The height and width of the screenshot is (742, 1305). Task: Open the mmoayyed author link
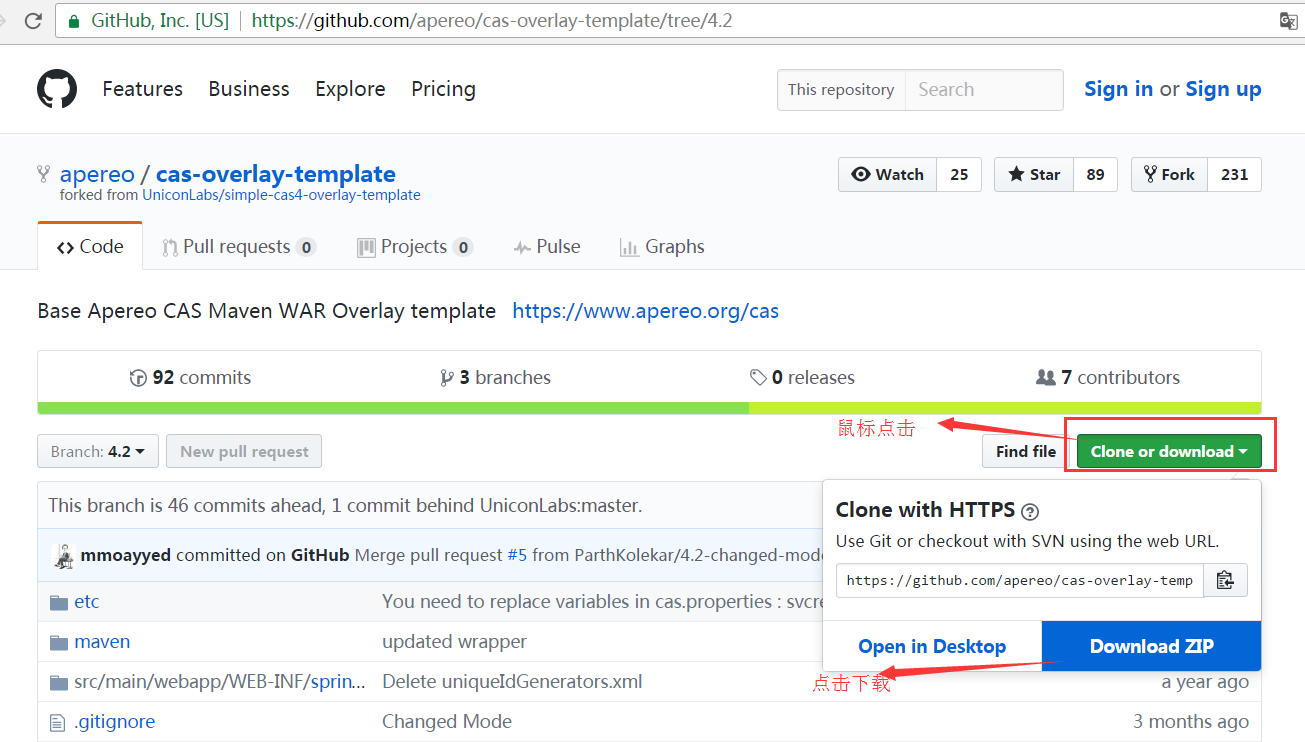coord(126,555)
